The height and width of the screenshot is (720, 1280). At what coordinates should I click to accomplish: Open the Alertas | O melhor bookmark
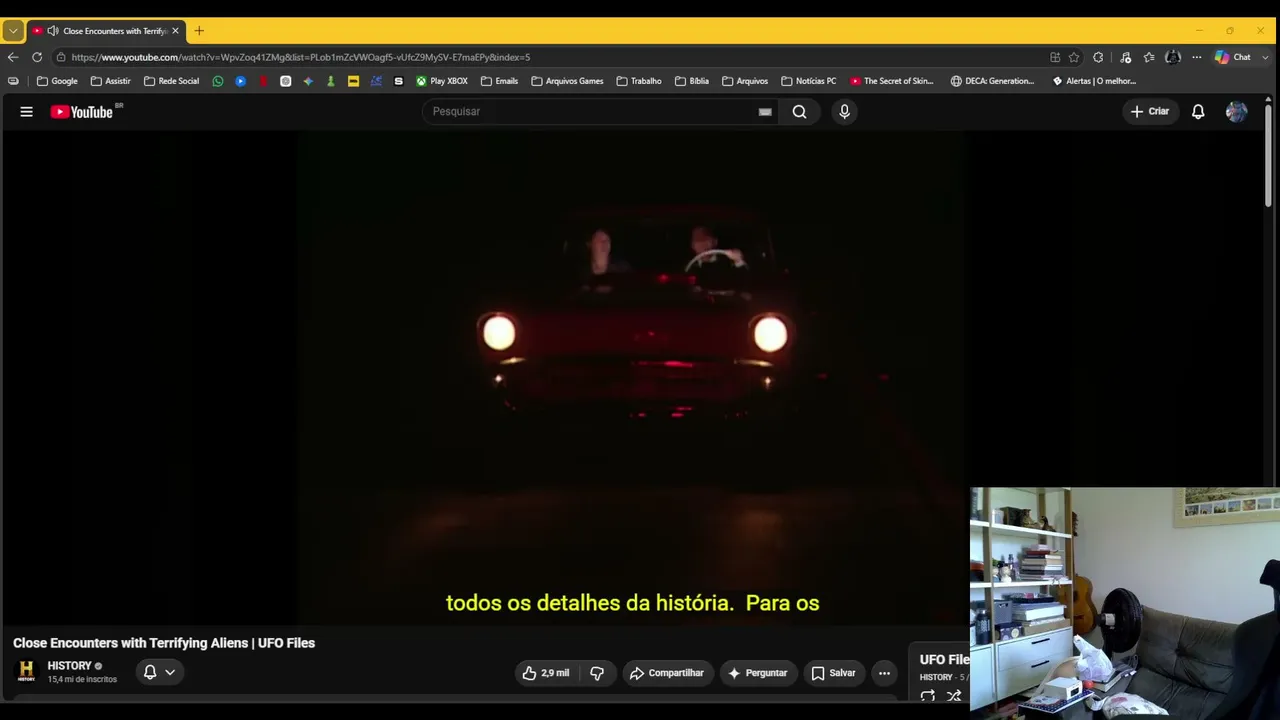[1094, 81]
